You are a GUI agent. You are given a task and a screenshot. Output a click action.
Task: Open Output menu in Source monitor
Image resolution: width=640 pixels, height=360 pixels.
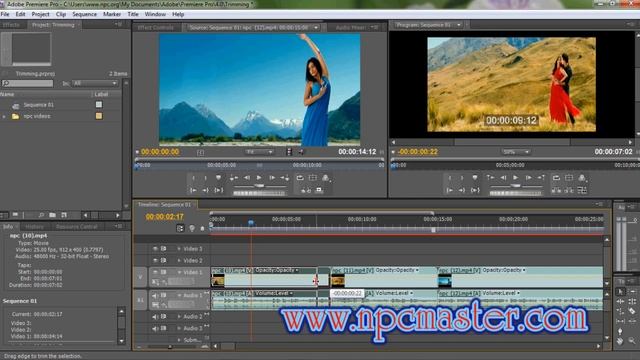tap(326, 178)
